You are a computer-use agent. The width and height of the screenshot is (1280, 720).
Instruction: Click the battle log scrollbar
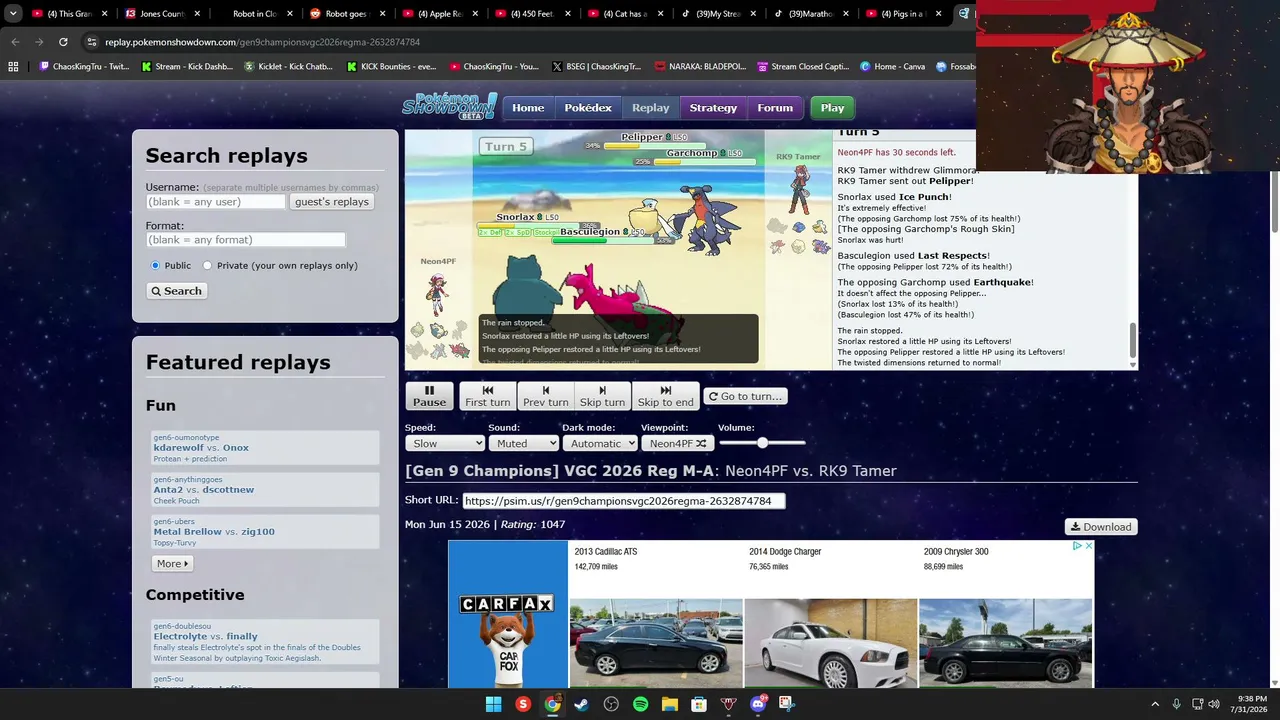point(1132,339)
